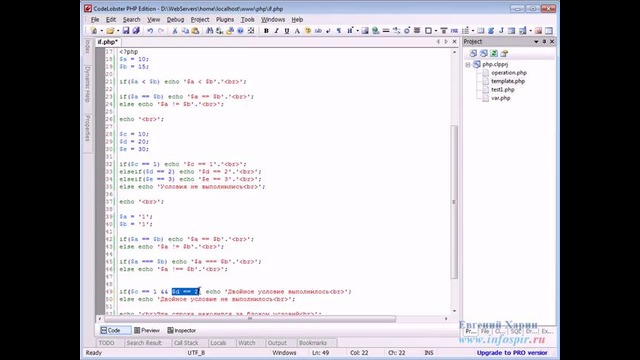Click the Save file toolbar icon
The height and width of the screenshot is (360, 640).
(126, 31)
